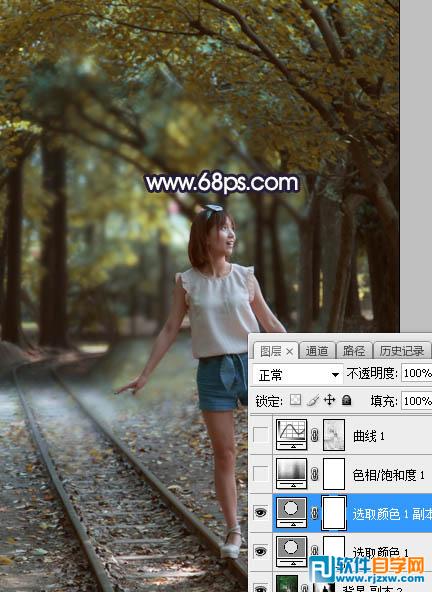Click the lock position move icon
This screenshot has height=592, width=432.
click(x=330, y=400)
